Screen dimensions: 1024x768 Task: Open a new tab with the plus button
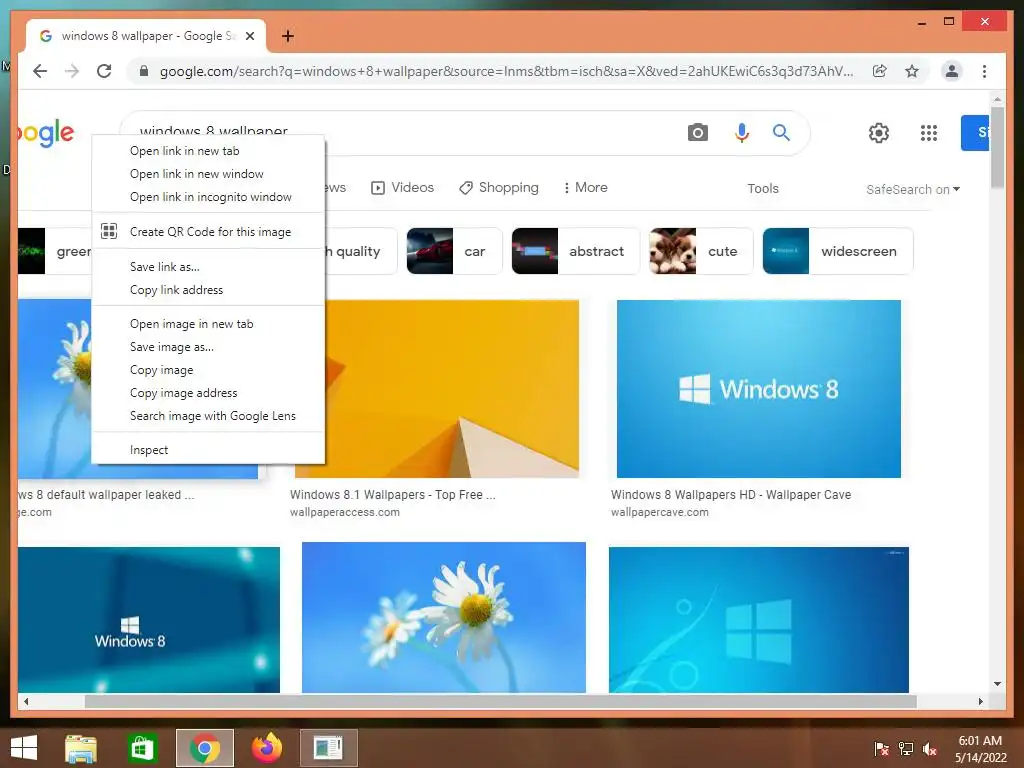(288, 36)
